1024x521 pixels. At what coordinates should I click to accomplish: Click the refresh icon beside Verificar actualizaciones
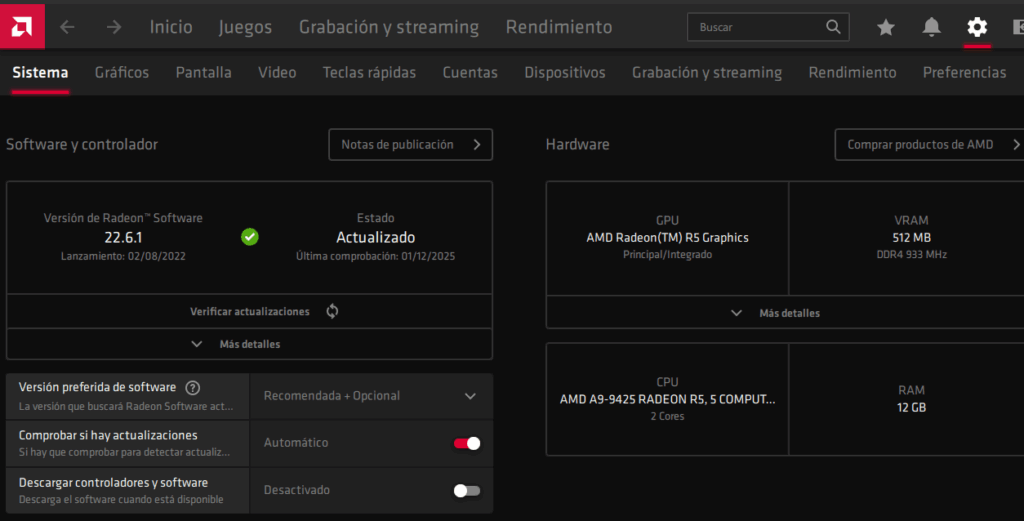(x=332, y=311)
